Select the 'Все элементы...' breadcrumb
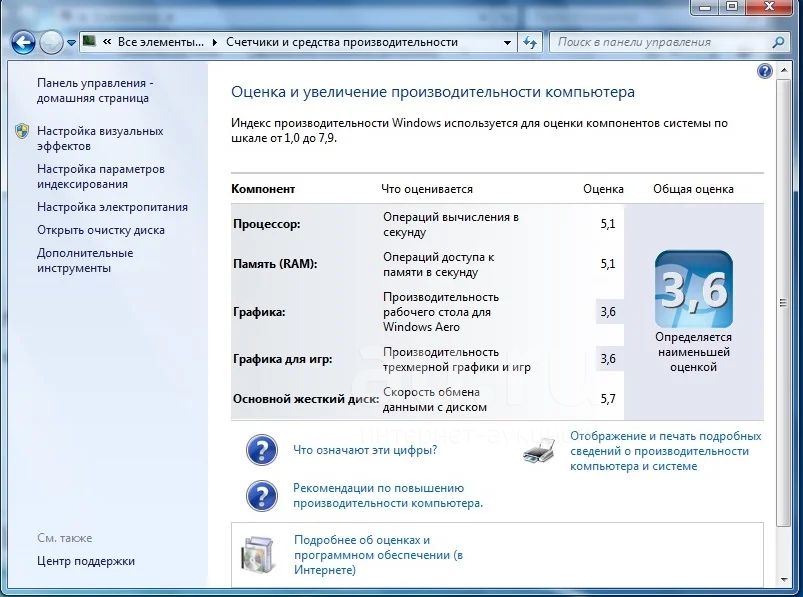 [161, 42]
